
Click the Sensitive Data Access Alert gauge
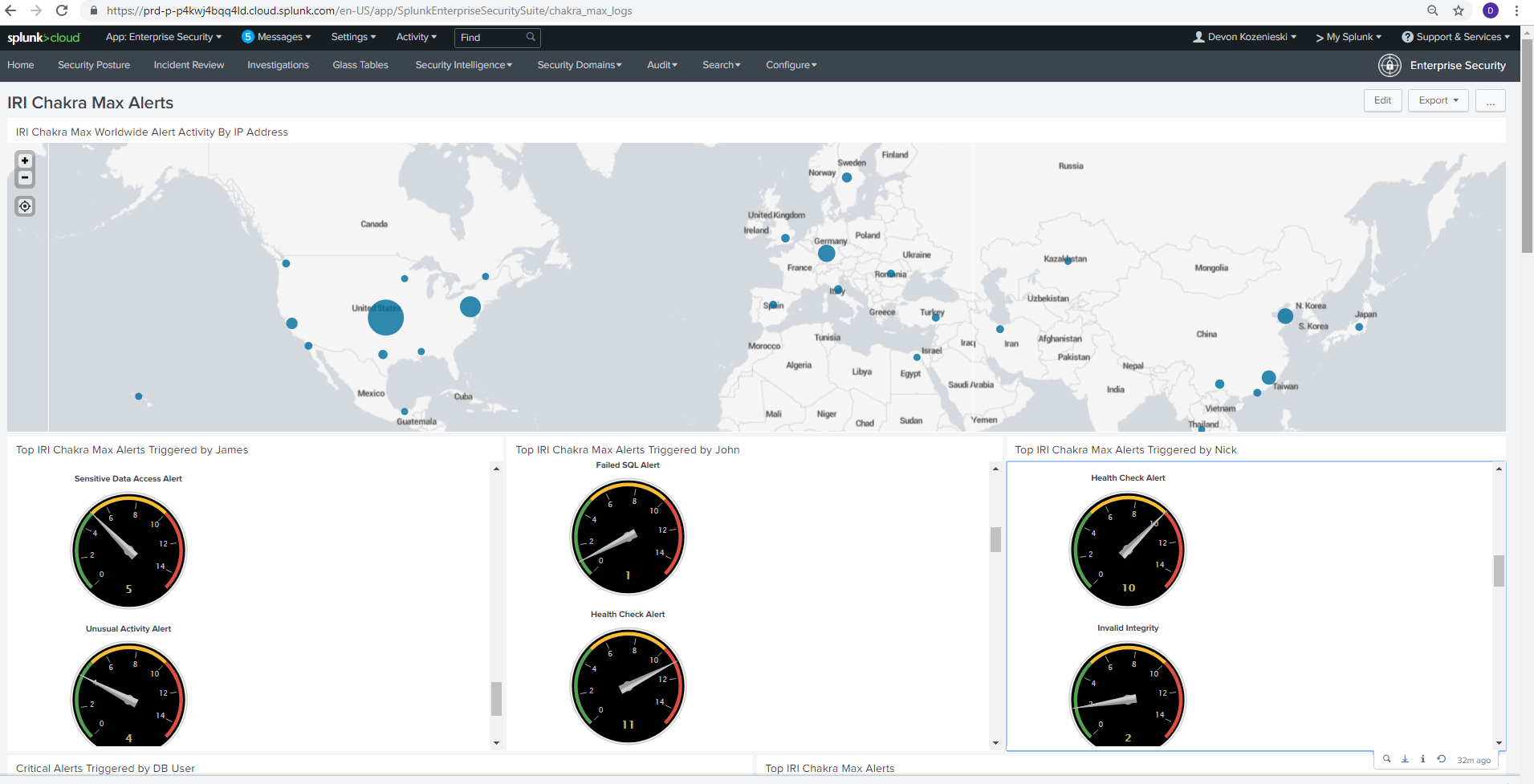pos(128,550)
